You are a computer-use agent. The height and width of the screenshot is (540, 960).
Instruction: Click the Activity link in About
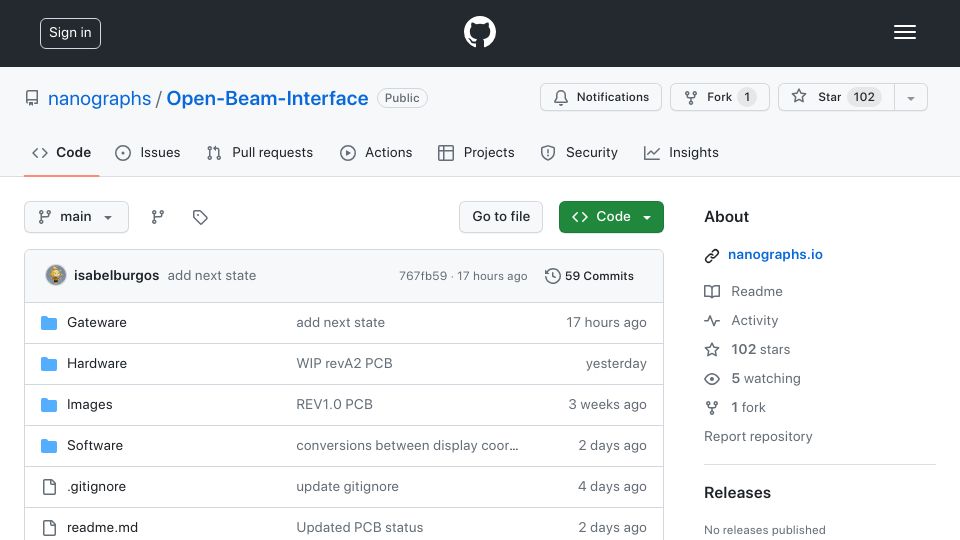coord(754,321)
